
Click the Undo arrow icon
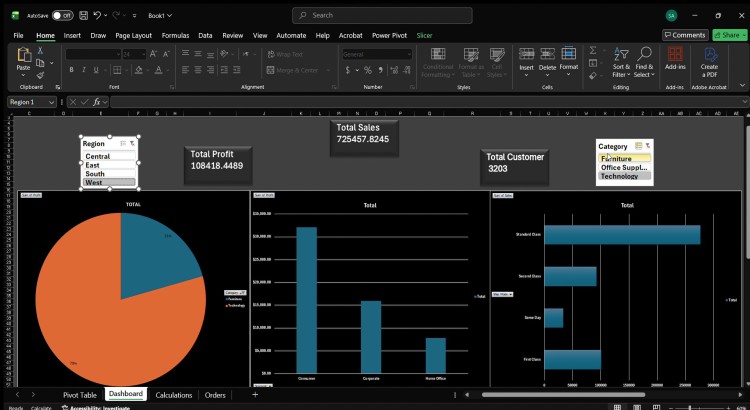(97, 15)
